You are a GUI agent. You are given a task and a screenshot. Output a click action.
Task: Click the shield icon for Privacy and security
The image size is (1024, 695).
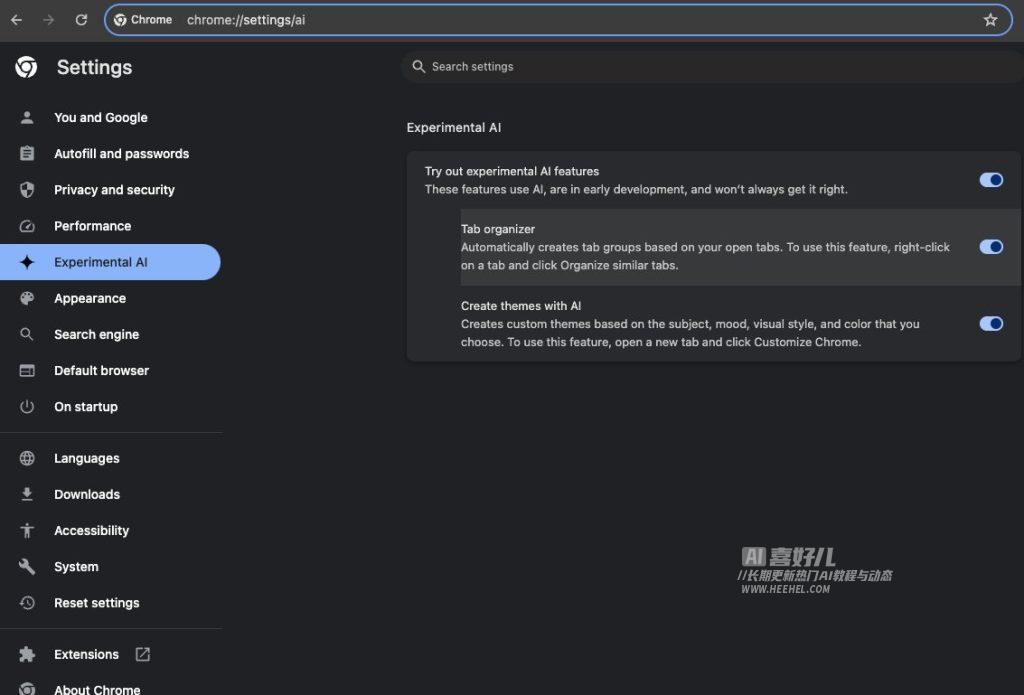coord(27,189)
